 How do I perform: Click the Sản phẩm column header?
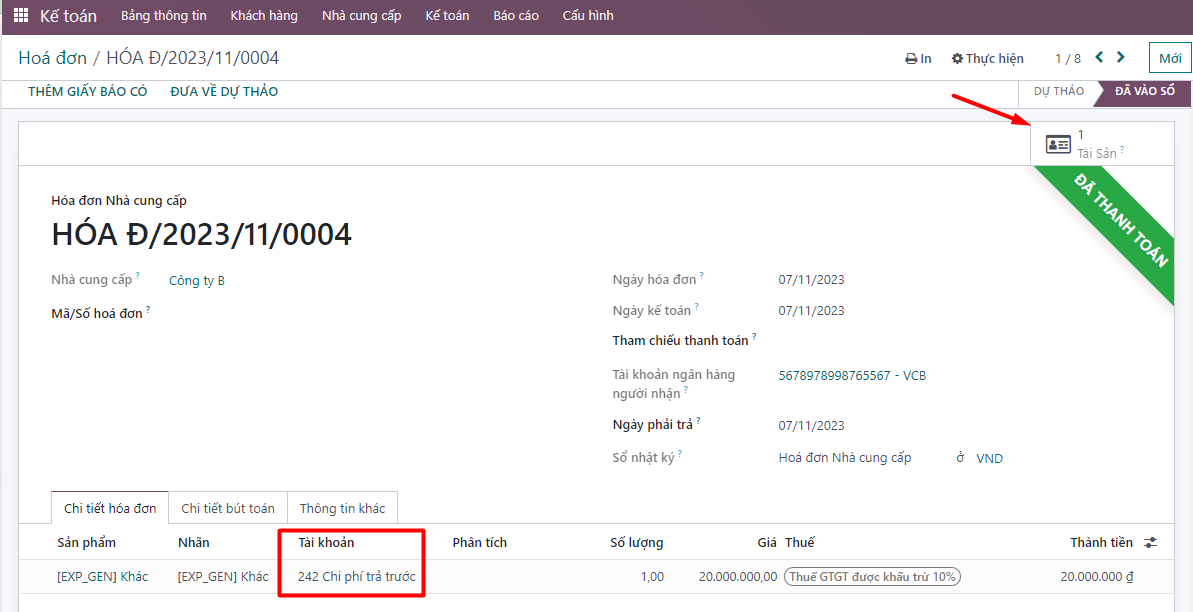[x=87, y=543]
